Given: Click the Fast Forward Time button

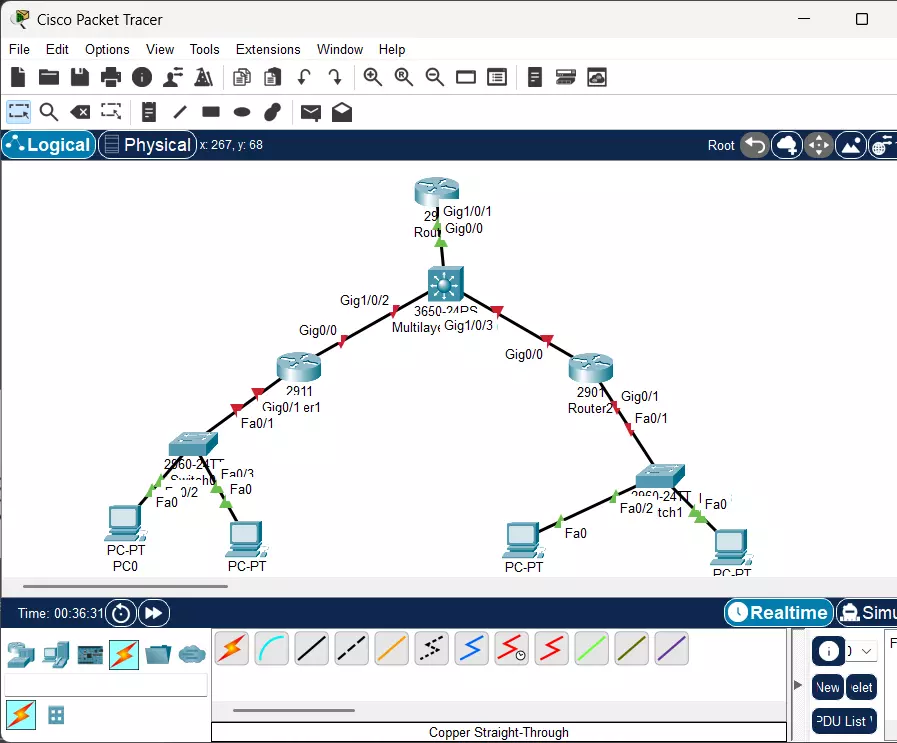Looking at the screenshot, I should pyautogui.click(x=153, y=613).
